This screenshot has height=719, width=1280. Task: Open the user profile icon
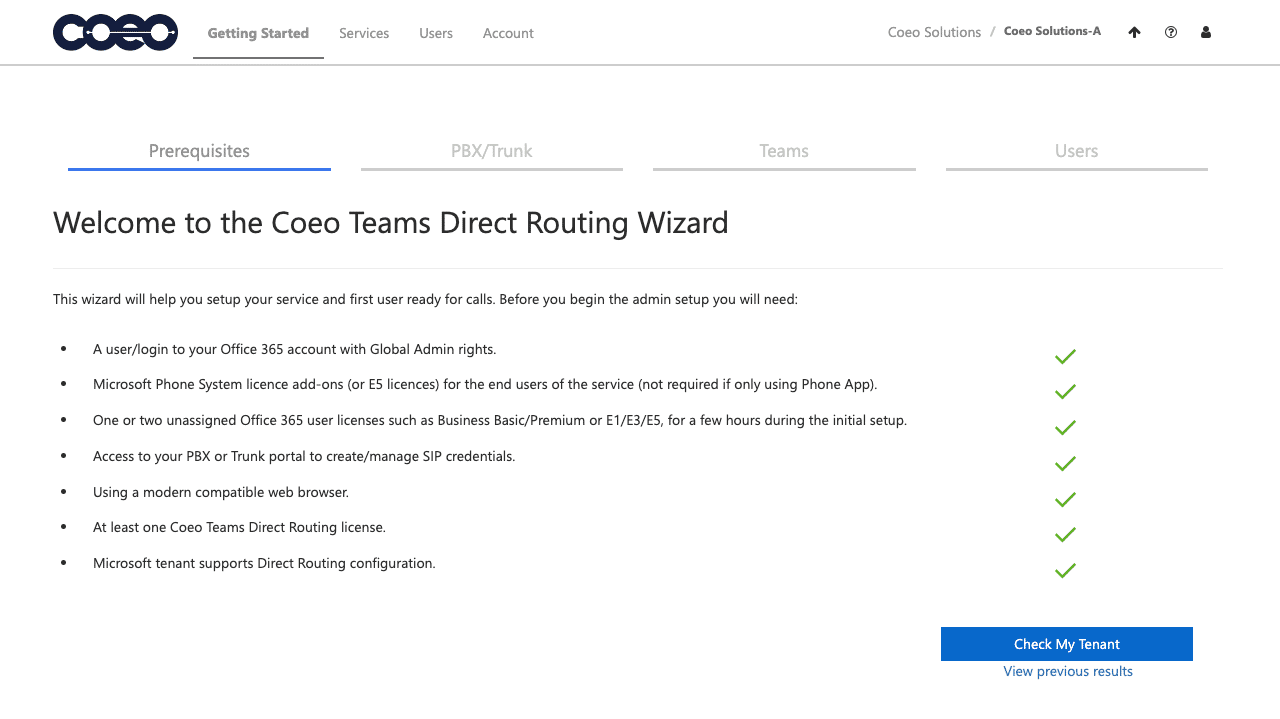click(x=1206, y=32)
